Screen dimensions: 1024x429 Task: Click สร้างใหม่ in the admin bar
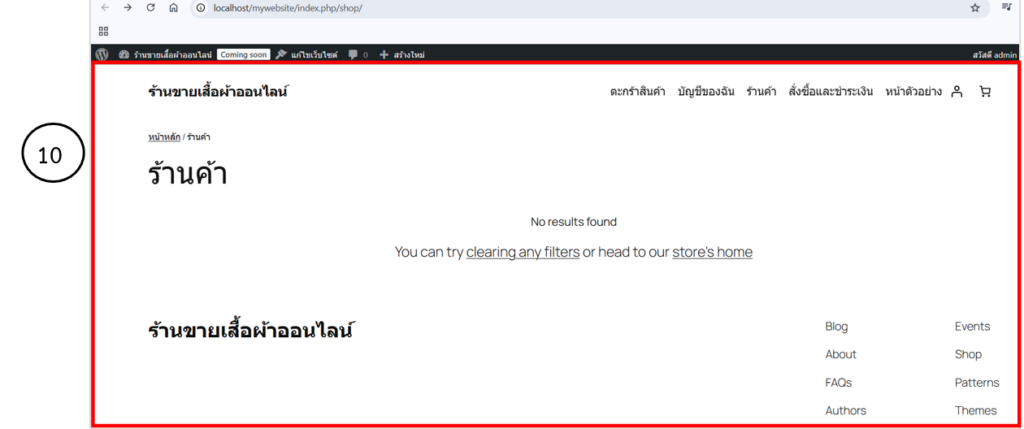point(402,54)
